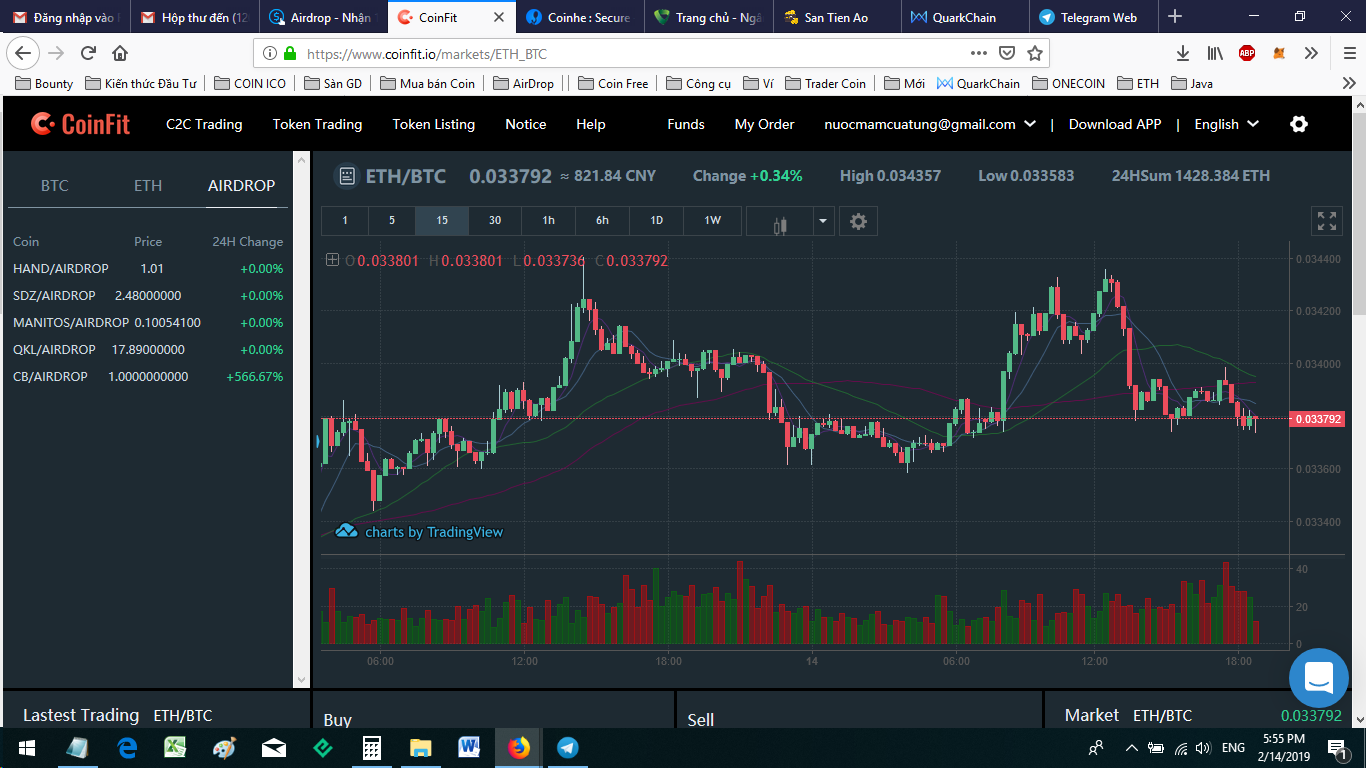The image size is (1366, 768).
Task: Show more bookmarks overflow chevron
Action: coord(1349,83)
